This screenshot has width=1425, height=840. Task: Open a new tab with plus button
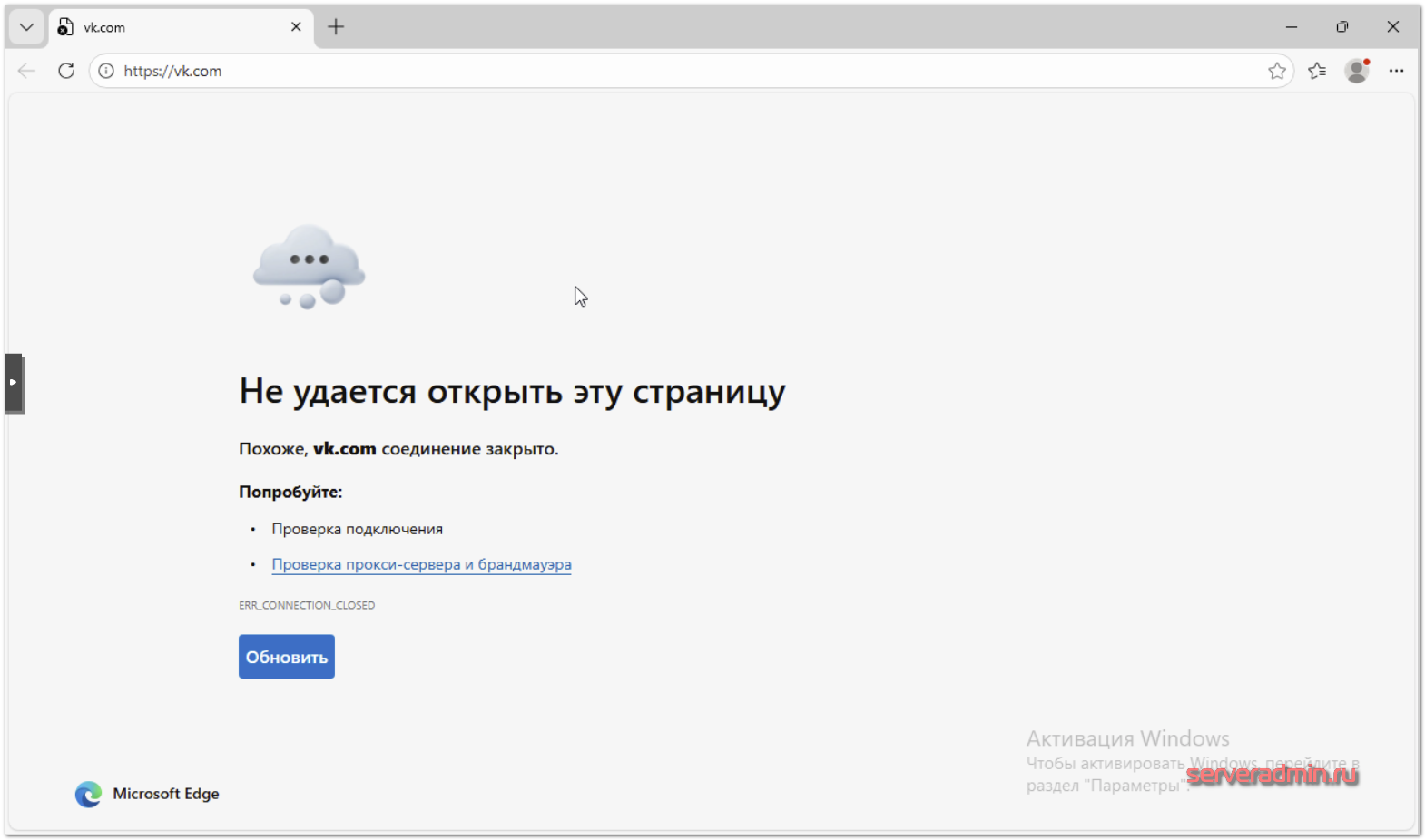click(336, 27)
